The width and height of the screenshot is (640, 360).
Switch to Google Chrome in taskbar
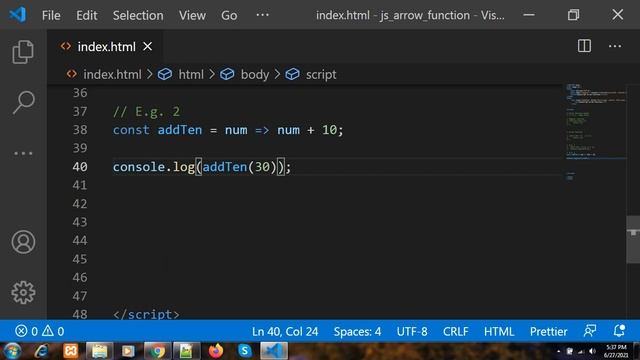(157, 351)
